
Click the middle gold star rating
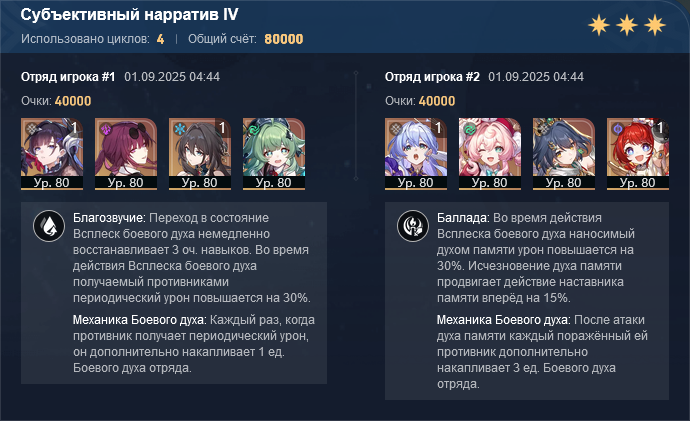pos(627,25)
